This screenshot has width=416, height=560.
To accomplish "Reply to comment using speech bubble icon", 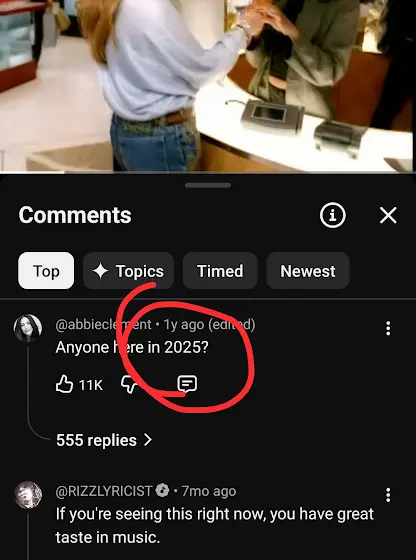I will pyautogui.click(x=187, y=384).
